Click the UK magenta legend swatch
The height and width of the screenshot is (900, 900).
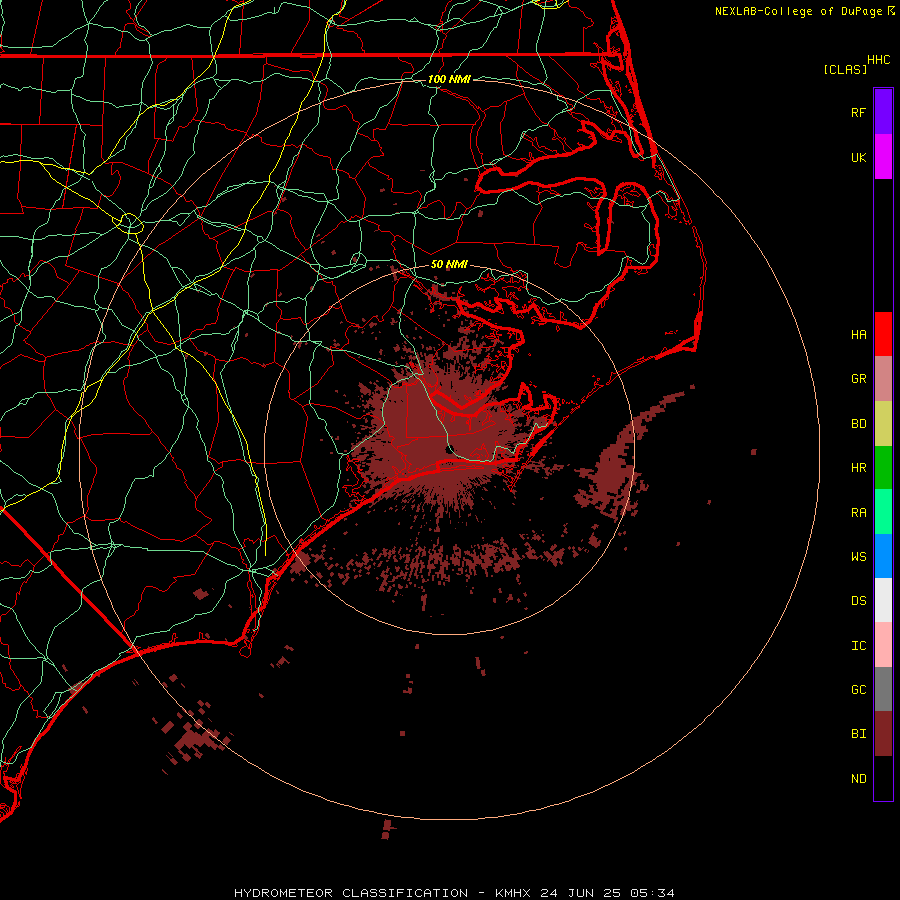[x=883, y=157]
